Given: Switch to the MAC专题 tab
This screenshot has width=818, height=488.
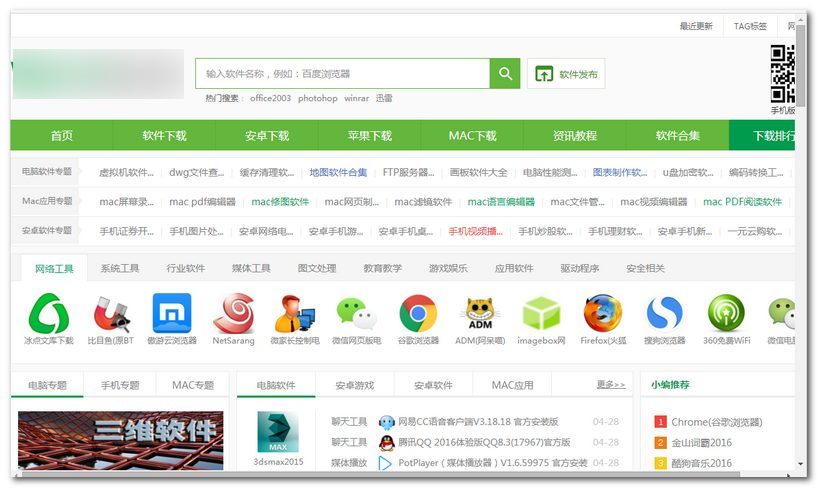Looking at the screenshot, I should click(193, 385).
